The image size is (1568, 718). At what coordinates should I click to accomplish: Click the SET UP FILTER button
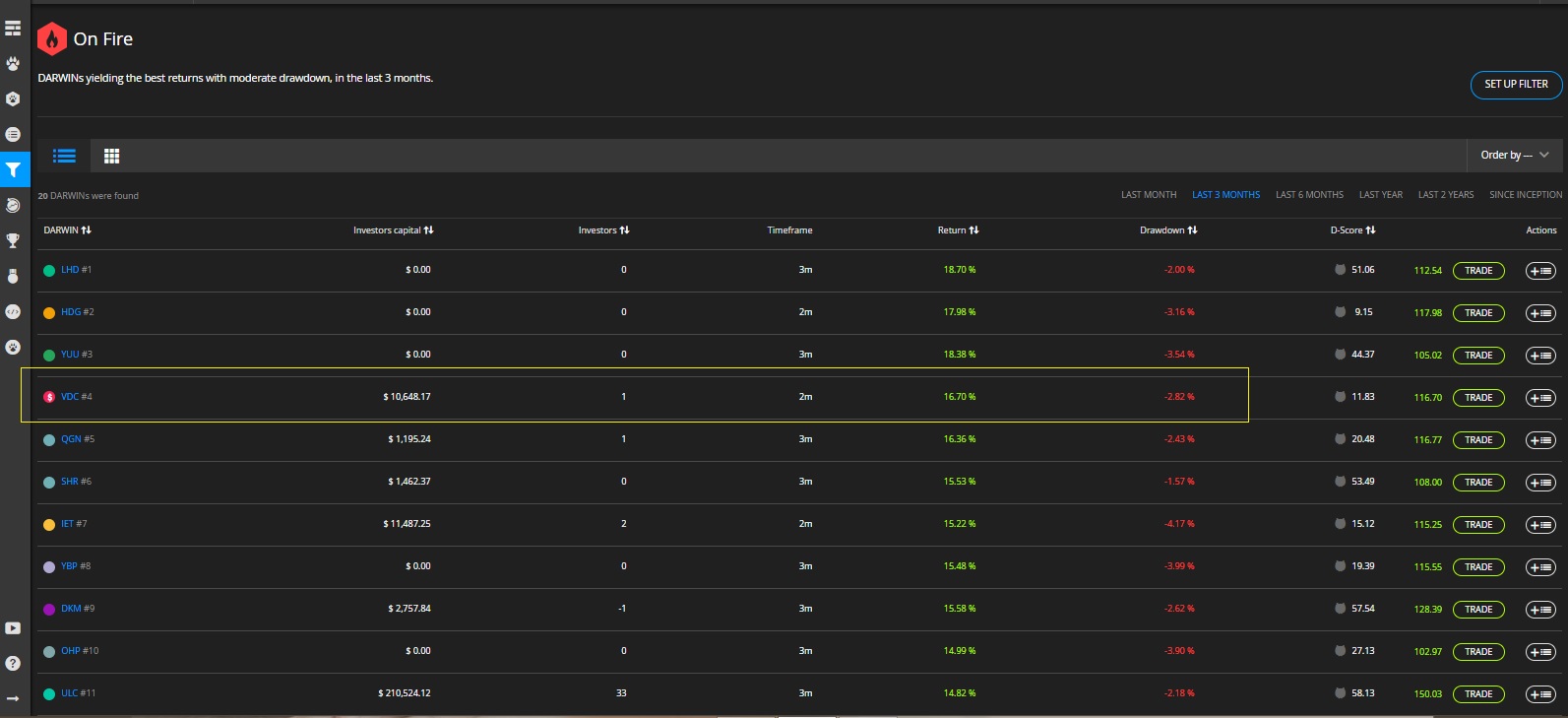point(1516,85)
